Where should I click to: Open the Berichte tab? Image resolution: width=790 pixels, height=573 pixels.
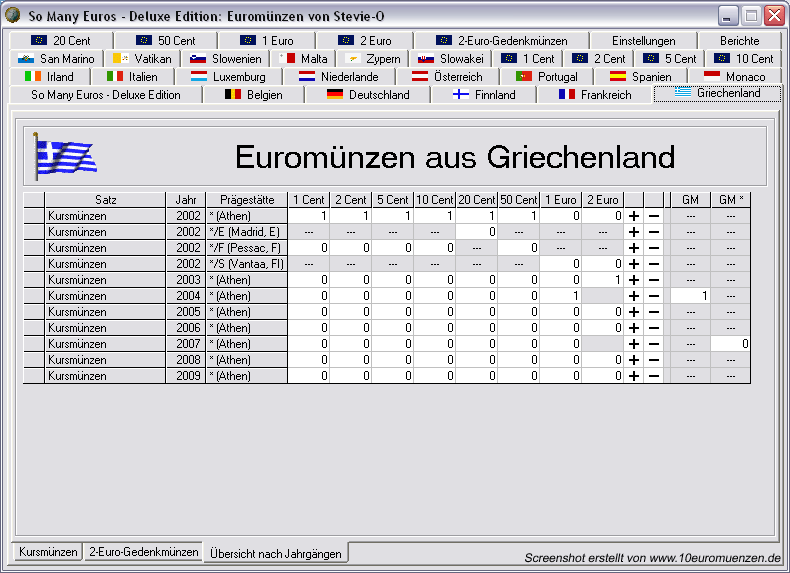coord(739,41)
